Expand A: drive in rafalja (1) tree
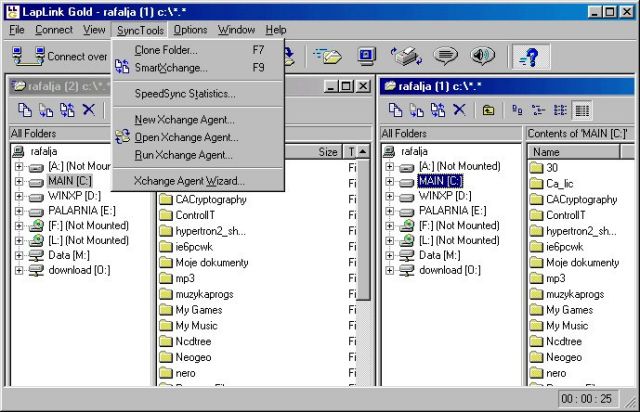This screenshot has height=412, width=640. (389, 167)
